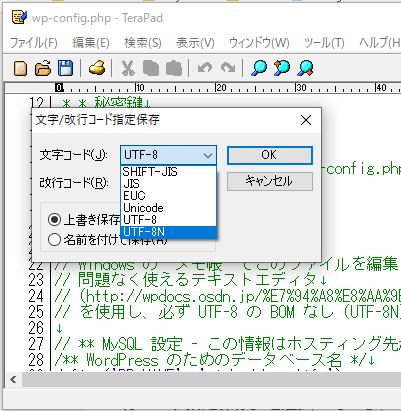Click the Find next magnifier icon
This screenshot has width=401, height=411.
[306, 68]
